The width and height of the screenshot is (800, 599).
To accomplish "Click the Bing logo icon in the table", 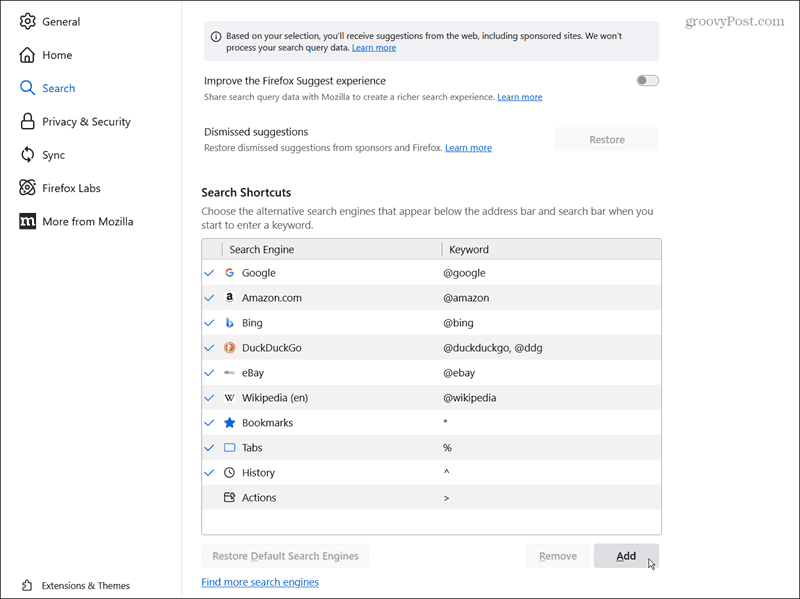I will (230, 322).
